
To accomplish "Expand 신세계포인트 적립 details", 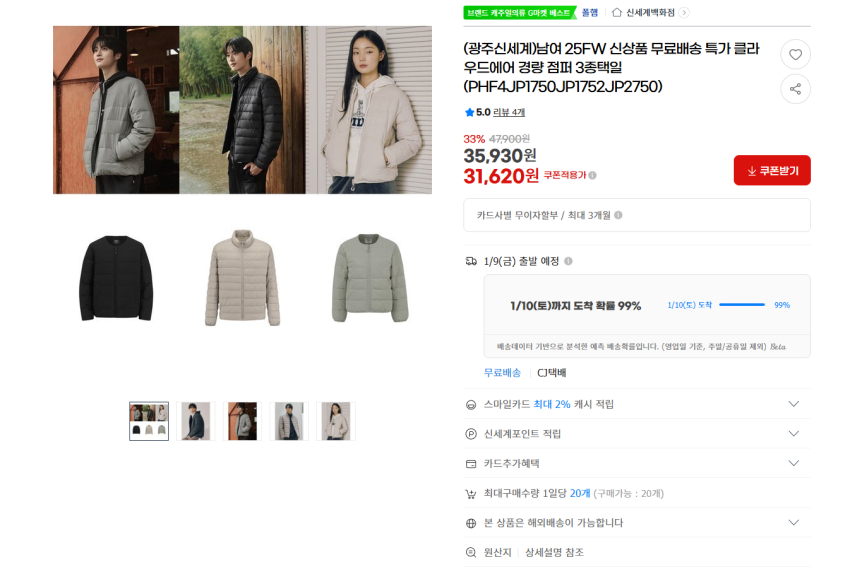I will (x=637, y=434).
